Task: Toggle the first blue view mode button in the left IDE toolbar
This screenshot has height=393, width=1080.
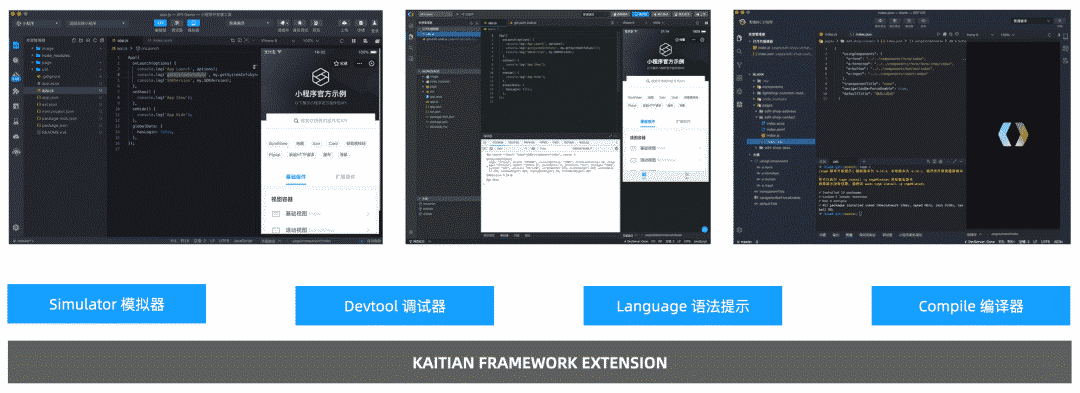Action: point(160,23)
